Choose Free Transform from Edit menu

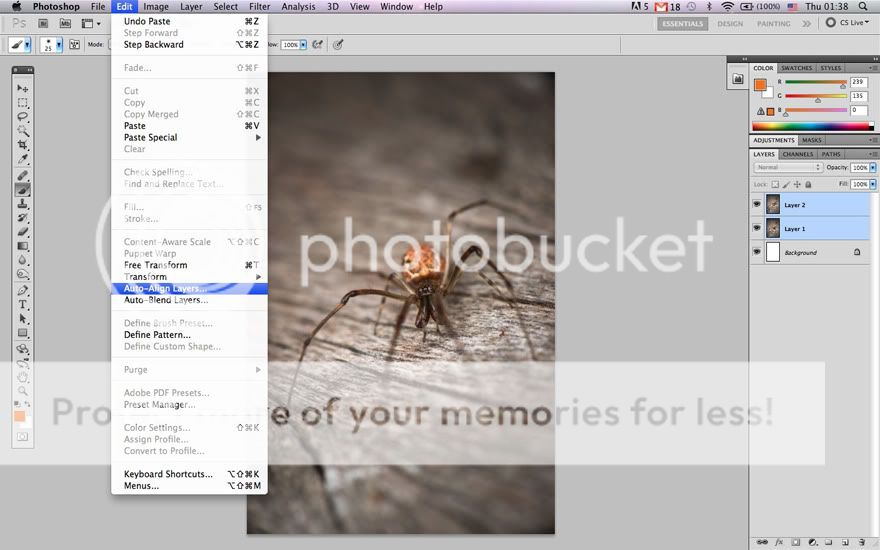(190, 265)
